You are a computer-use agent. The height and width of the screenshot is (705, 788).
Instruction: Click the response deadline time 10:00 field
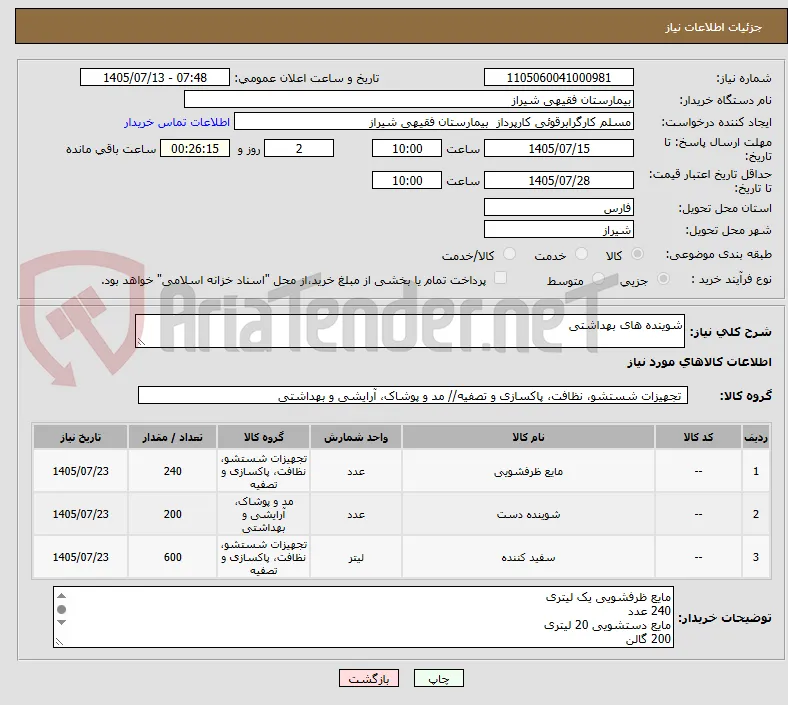point(407,148)
